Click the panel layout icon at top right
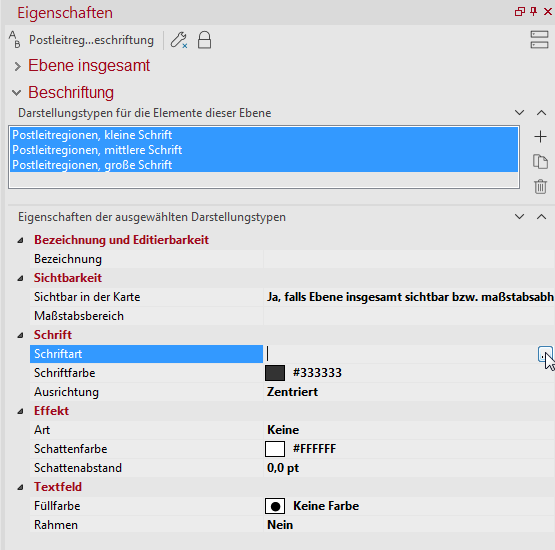Viewport: 555px width, 550px height. (x=539, y=40)
